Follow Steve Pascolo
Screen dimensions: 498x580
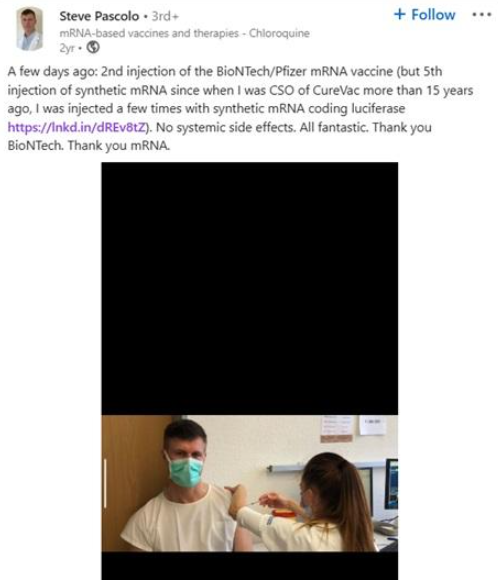coord(424,15)
